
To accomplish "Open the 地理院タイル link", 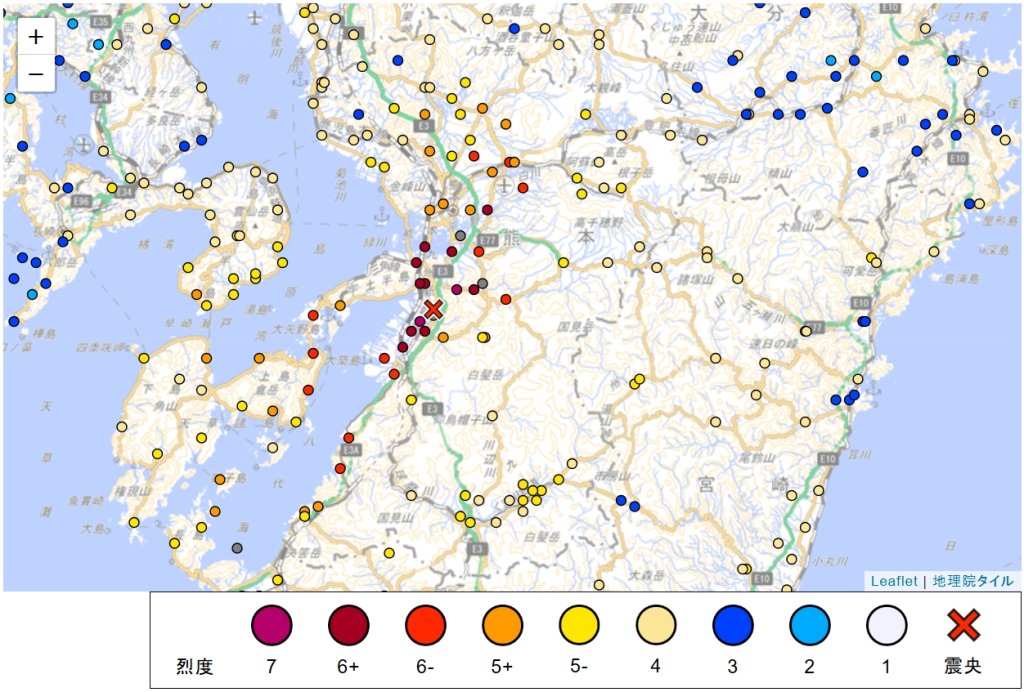I will (973, 581).
